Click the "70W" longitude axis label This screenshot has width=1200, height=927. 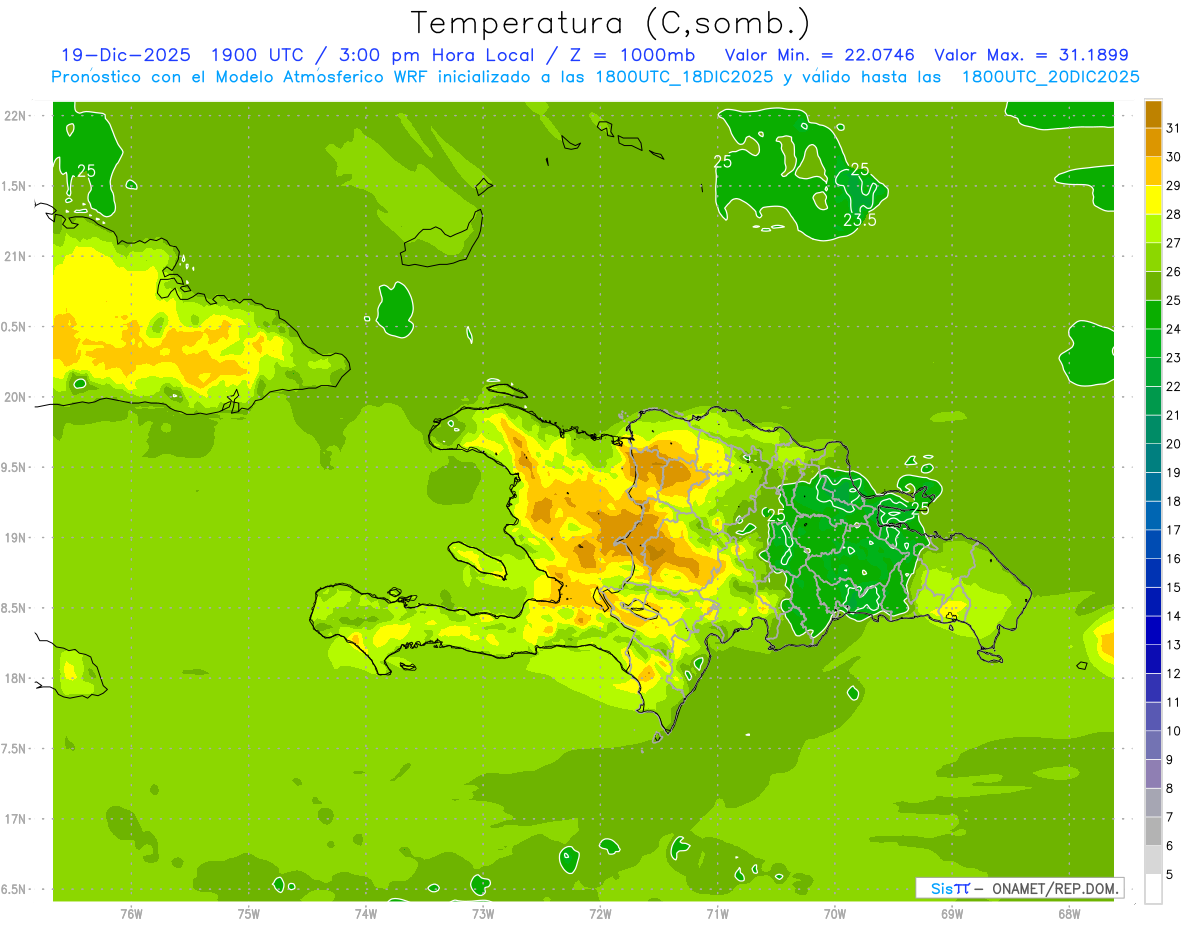[835, 913]
